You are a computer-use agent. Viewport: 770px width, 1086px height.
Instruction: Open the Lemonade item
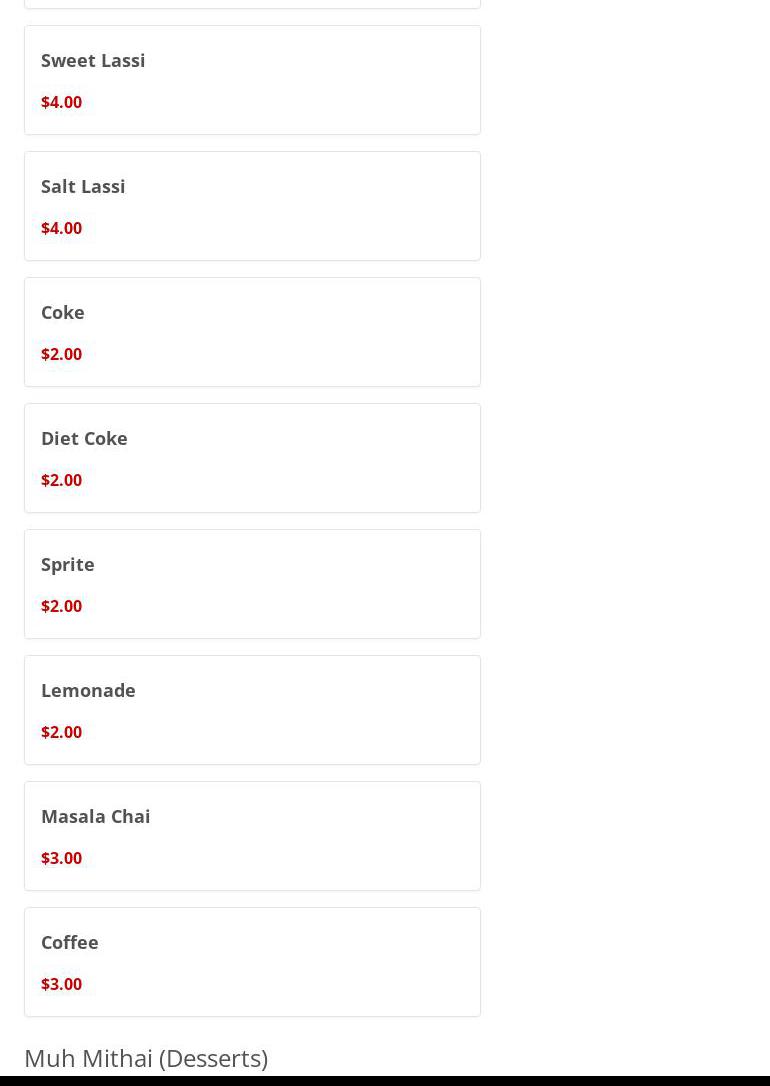[88, 690]
